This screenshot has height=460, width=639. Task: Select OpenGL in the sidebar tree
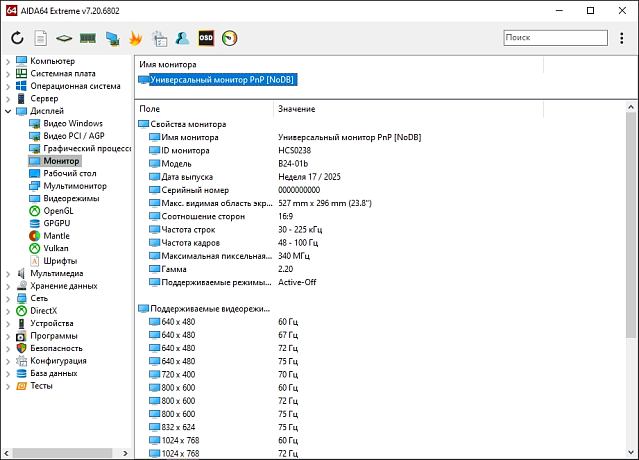(x=58, y=211)
